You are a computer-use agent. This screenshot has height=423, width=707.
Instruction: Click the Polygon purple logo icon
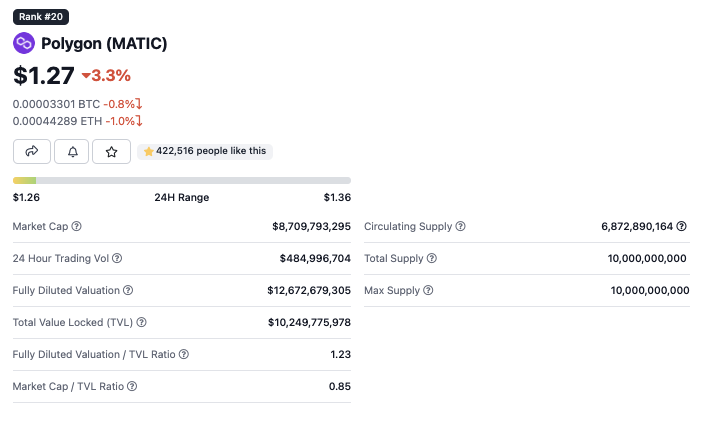click(x=24, y=43)
